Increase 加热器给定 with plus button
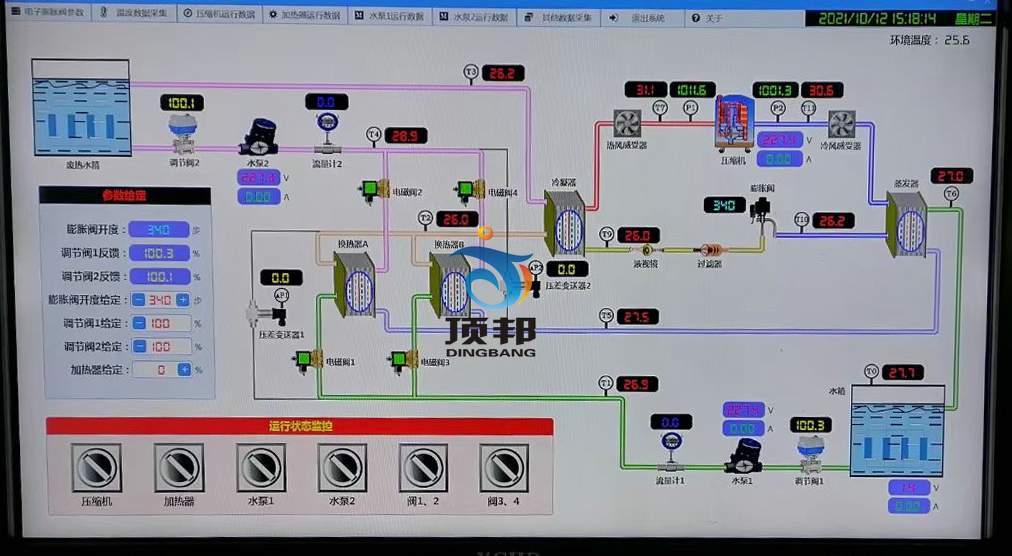The width and height of the screenshot is (1012, 556). coord(184,369)
